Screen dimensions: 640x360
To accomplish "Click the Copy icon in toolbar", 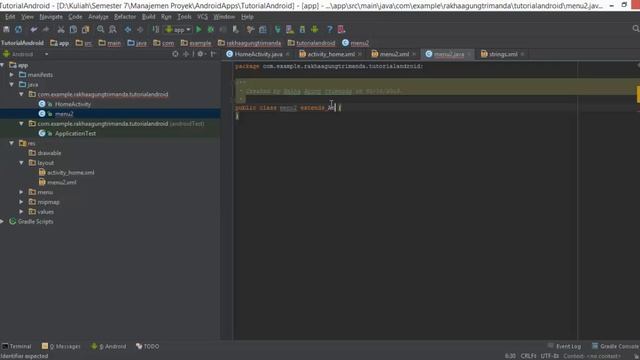I will point(73,29).
